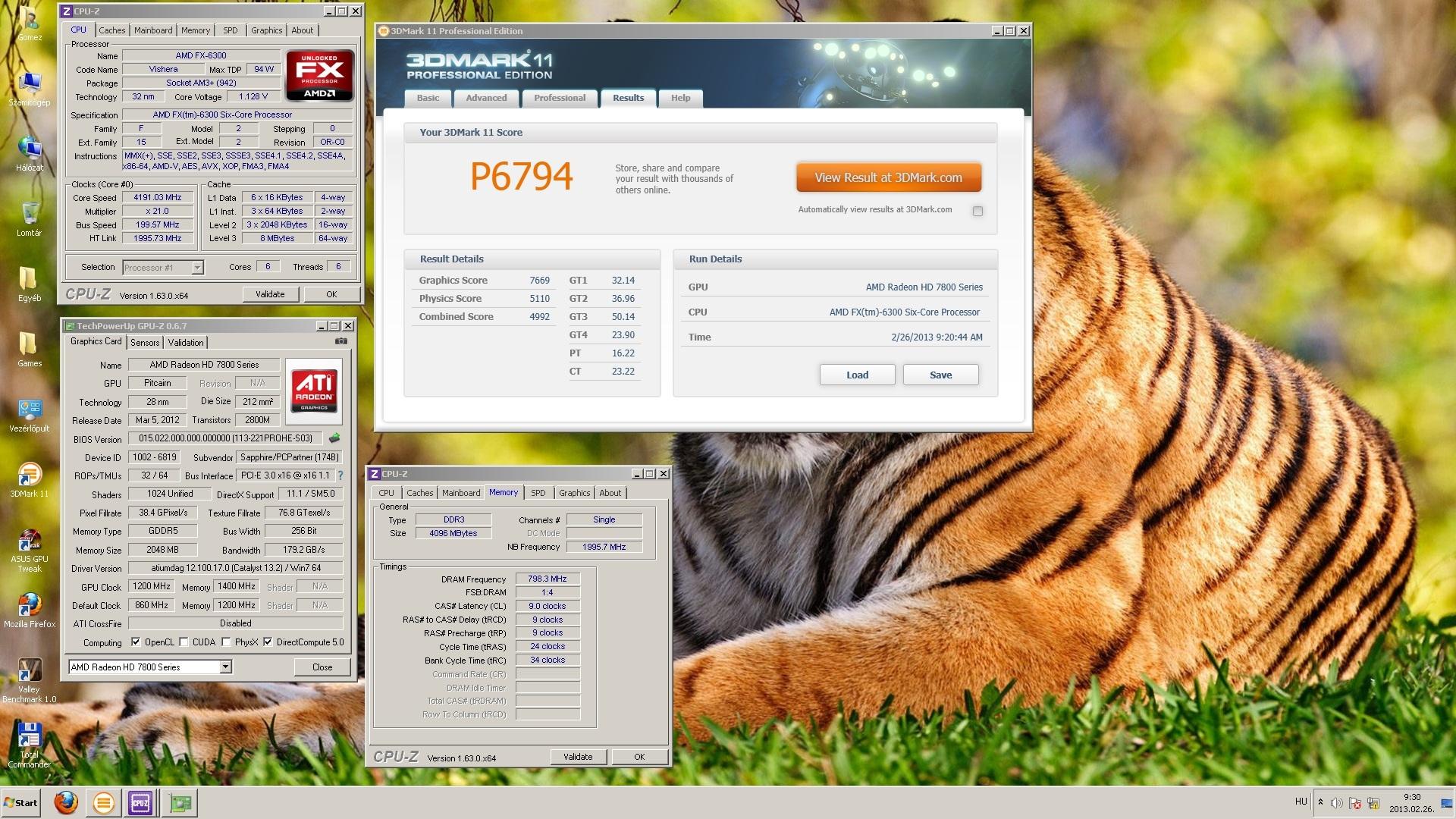Click the bus interface question mark in GPU-Z
This screenshot has width=1456, height=819.
click(340, 475)
